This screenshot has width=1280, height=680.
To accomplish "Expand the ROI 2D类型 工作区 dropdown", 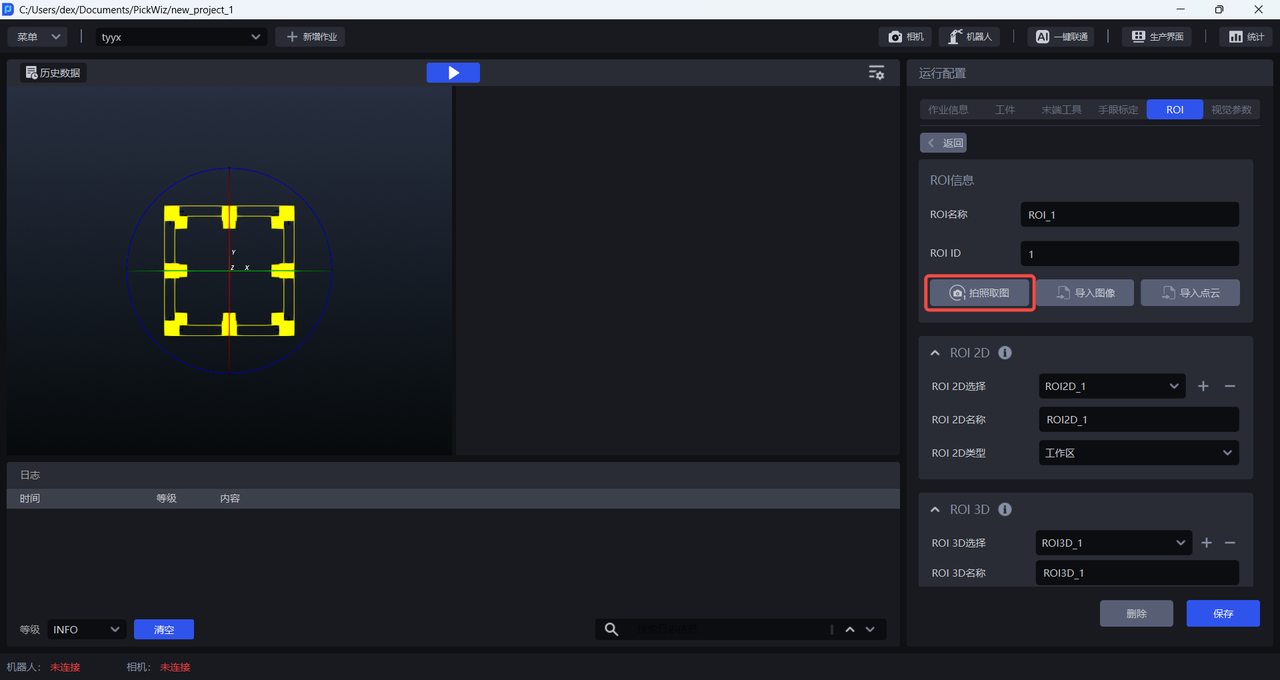I will coord(1139,453).
